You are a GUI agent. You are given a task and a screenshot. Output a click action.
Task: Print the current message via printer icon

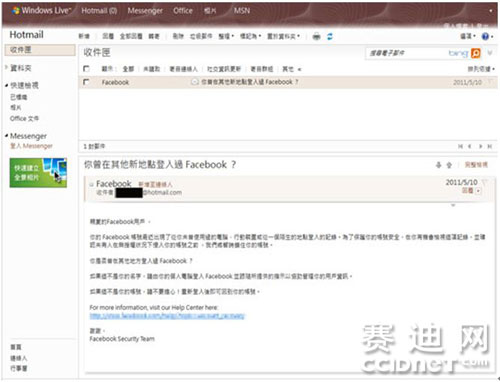(x=316, y=36)
